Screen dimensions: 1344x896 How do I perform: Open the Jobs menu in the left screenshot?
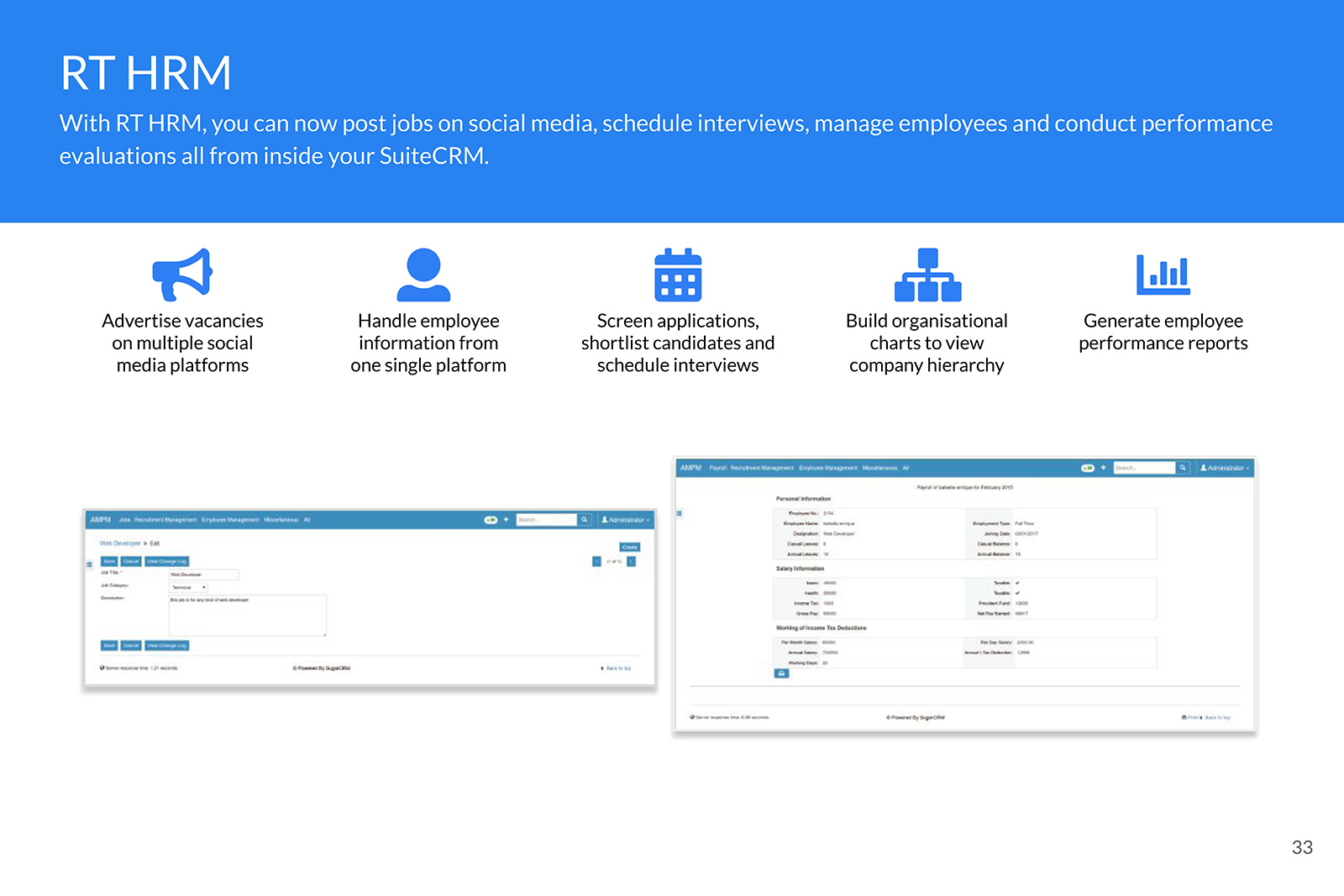pos(124,520)
